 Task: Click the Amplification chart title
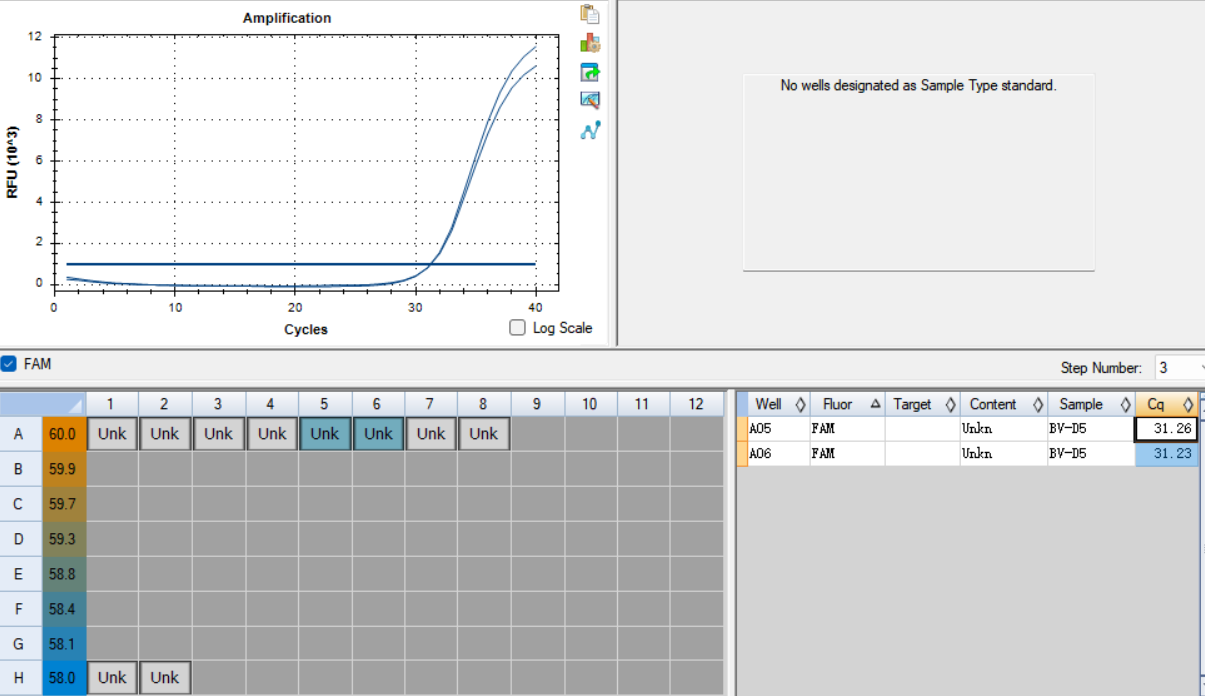tap(287, 18)
